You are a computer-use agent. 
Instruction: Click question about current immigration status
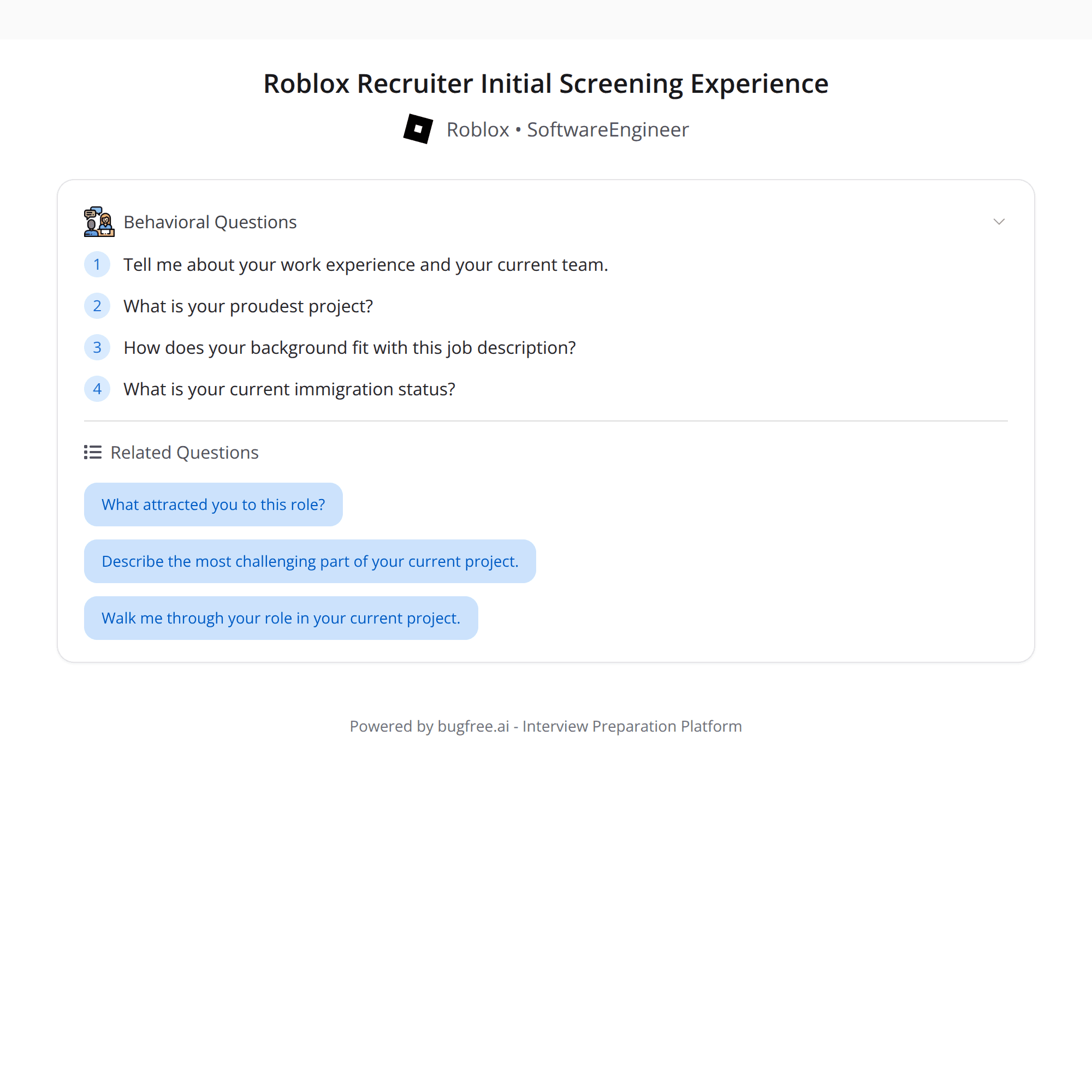click(289, 388)
